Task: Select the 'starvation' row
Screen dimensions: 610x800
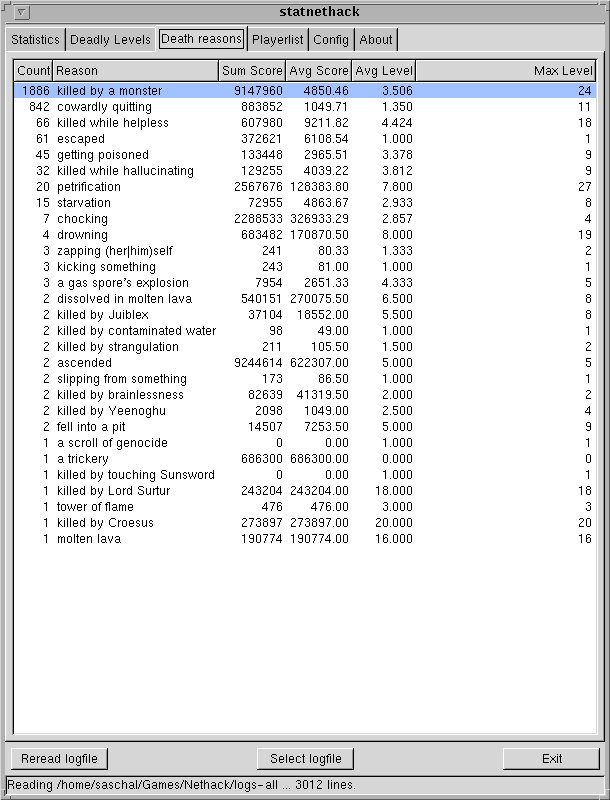Action: pos(305,203)
